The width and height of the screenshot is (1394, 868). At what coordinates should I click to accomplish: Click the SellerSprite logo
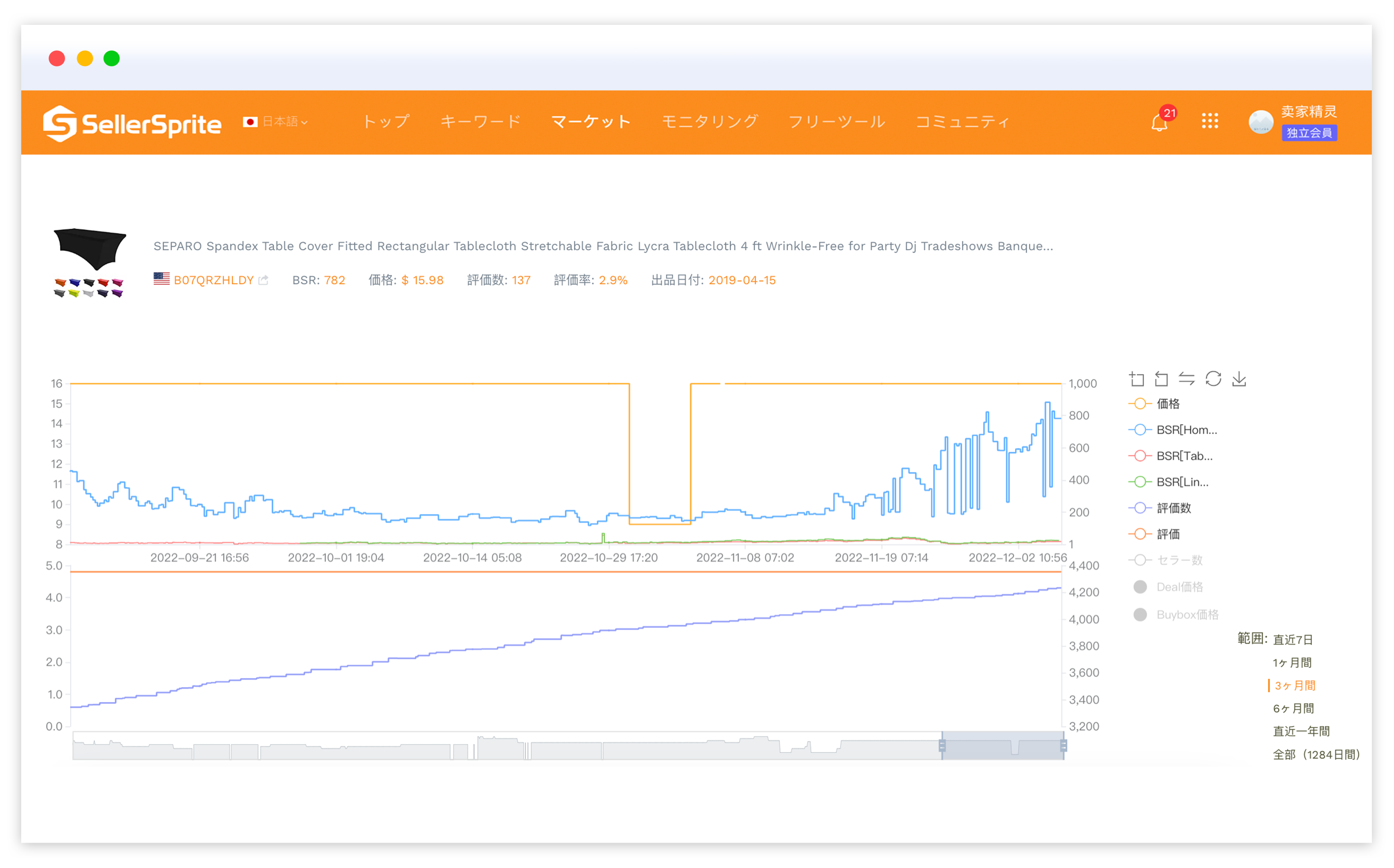click(132, 123)
